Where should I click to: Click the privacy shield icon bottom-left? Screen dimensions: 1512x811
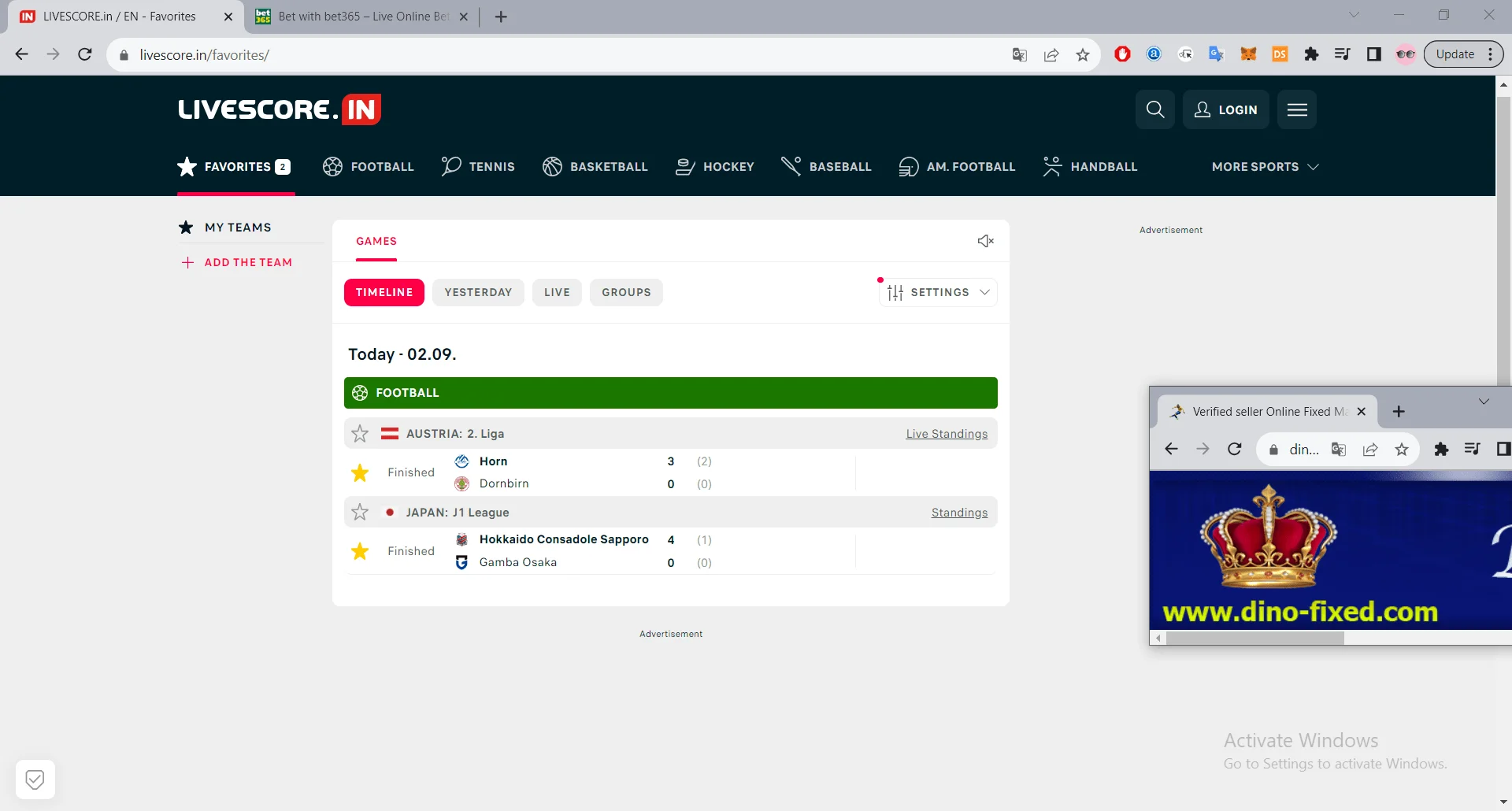[35, 780]
